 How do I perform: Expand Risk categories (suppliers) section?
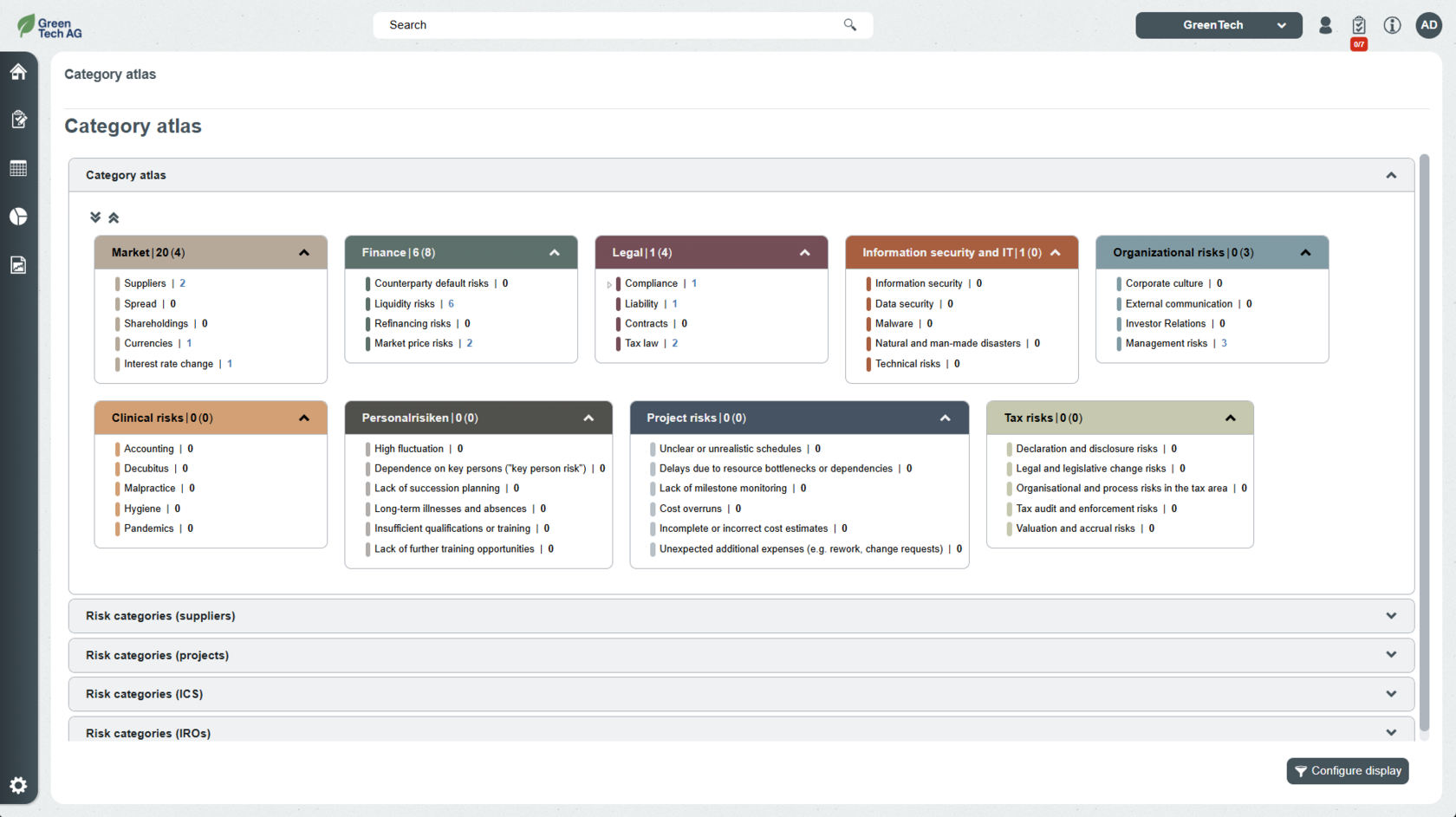1390,616
